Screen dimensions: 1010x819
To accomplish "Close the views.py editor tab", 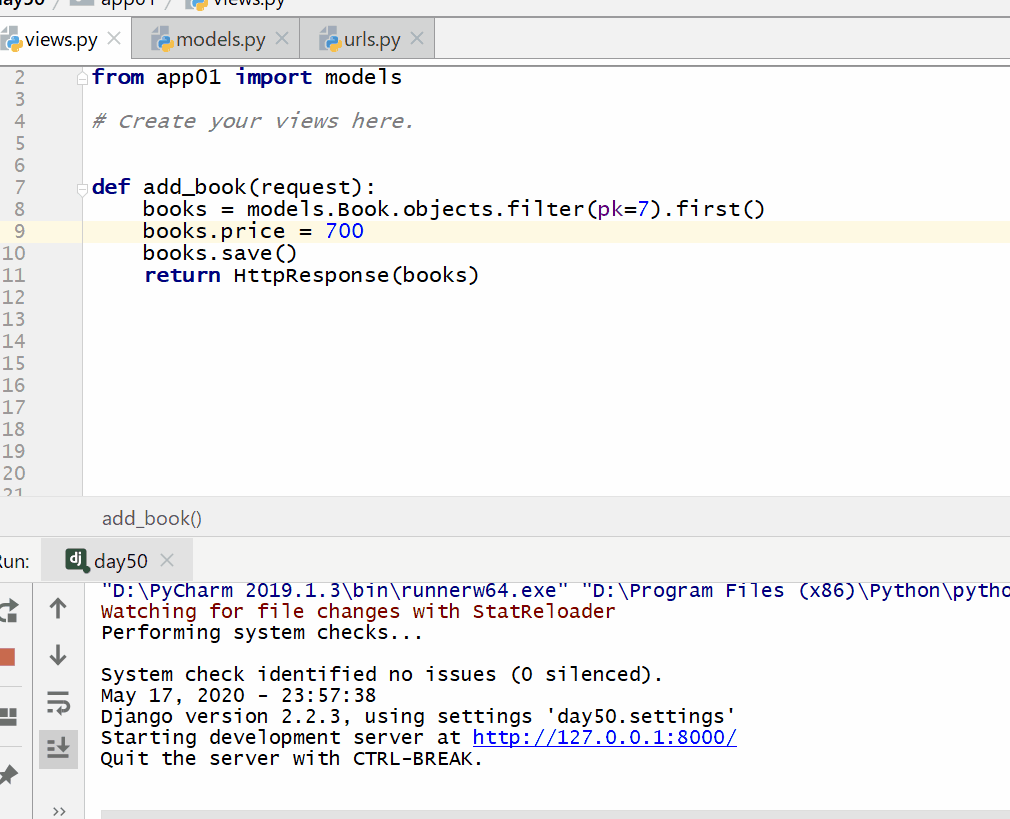I will pos(113,39).
